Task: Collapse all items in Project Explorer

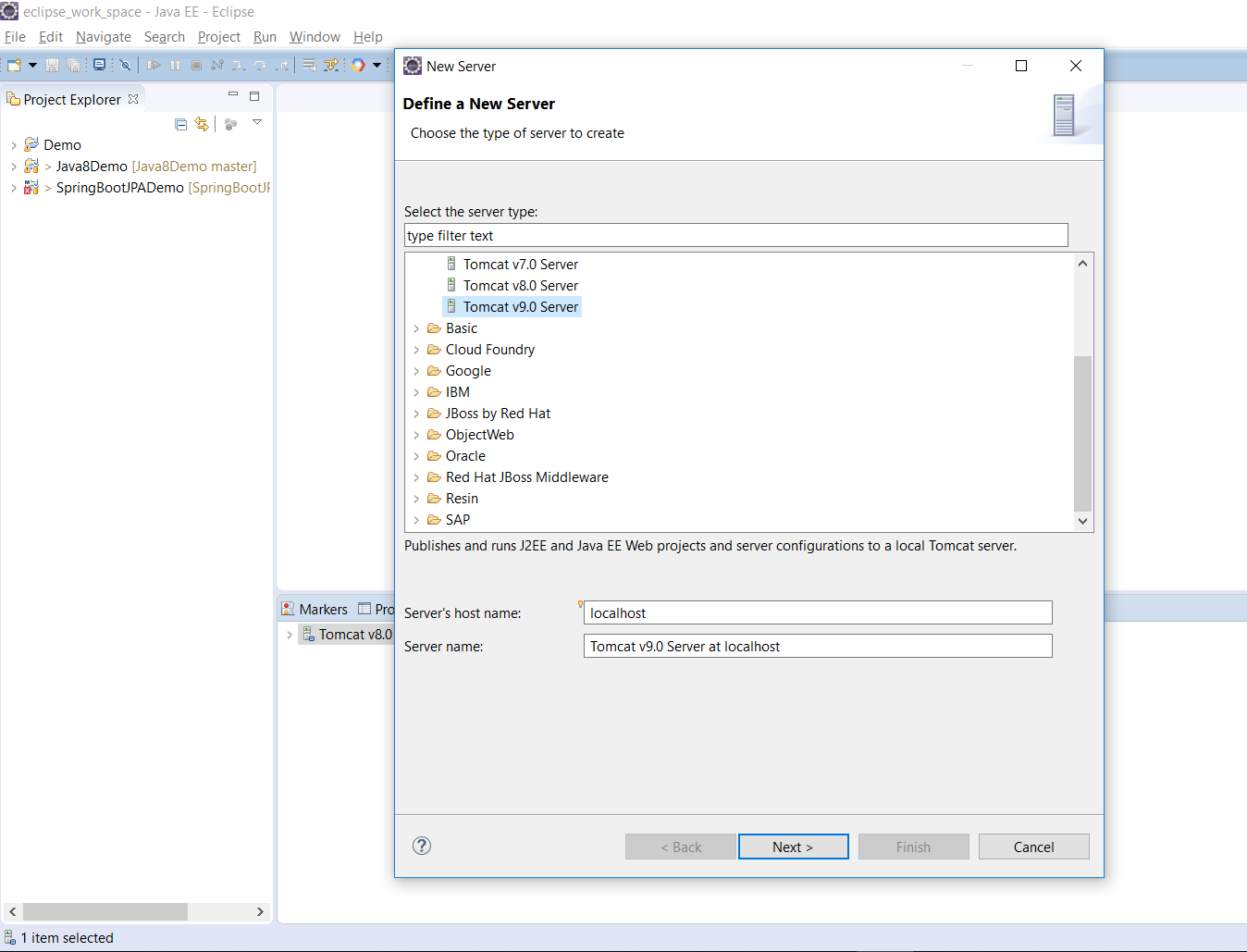Action: coord(181,124)
